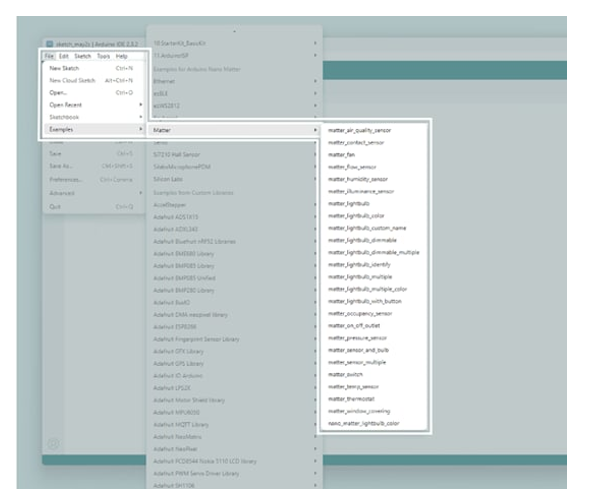Select the Examples menu entry
This screenshot has width=597, height=503.
click(94, 129)
